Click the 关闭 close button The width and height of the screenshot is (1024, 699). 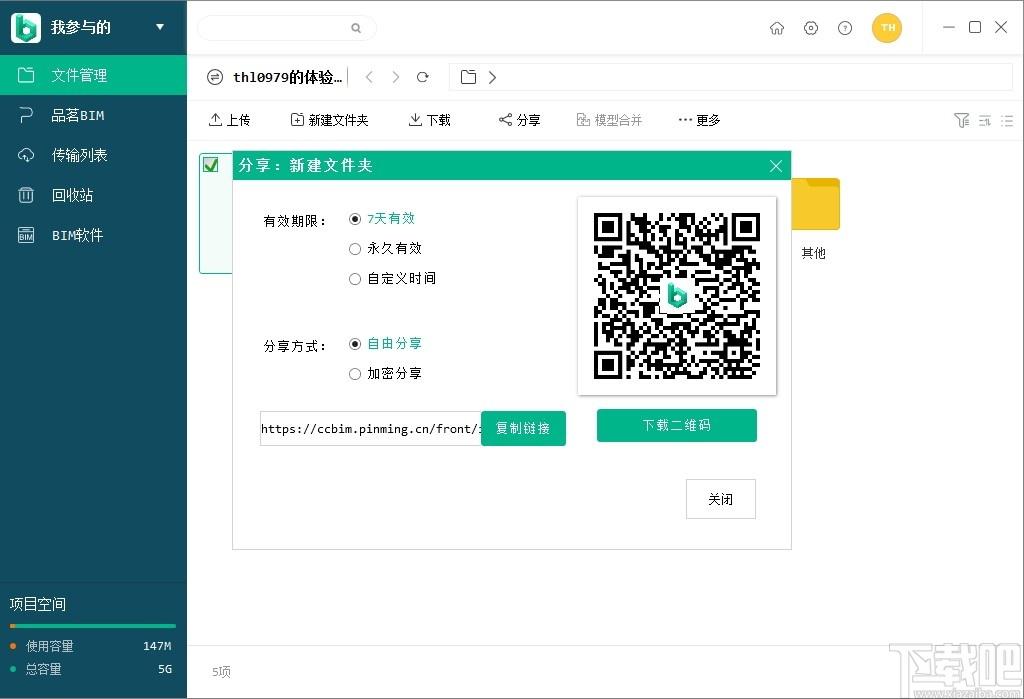point(720,499)
